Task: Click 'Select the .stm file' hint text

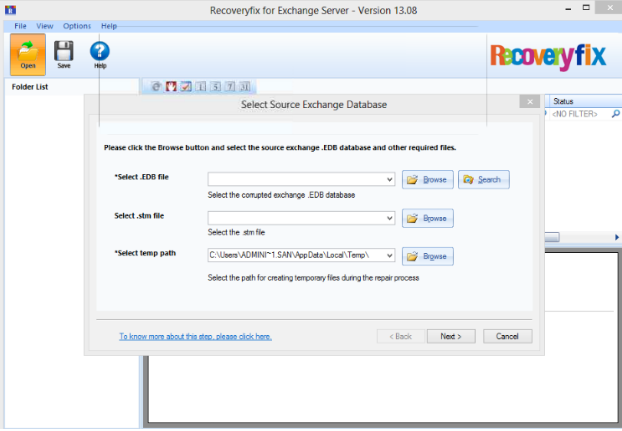Action: coord(236,232)
